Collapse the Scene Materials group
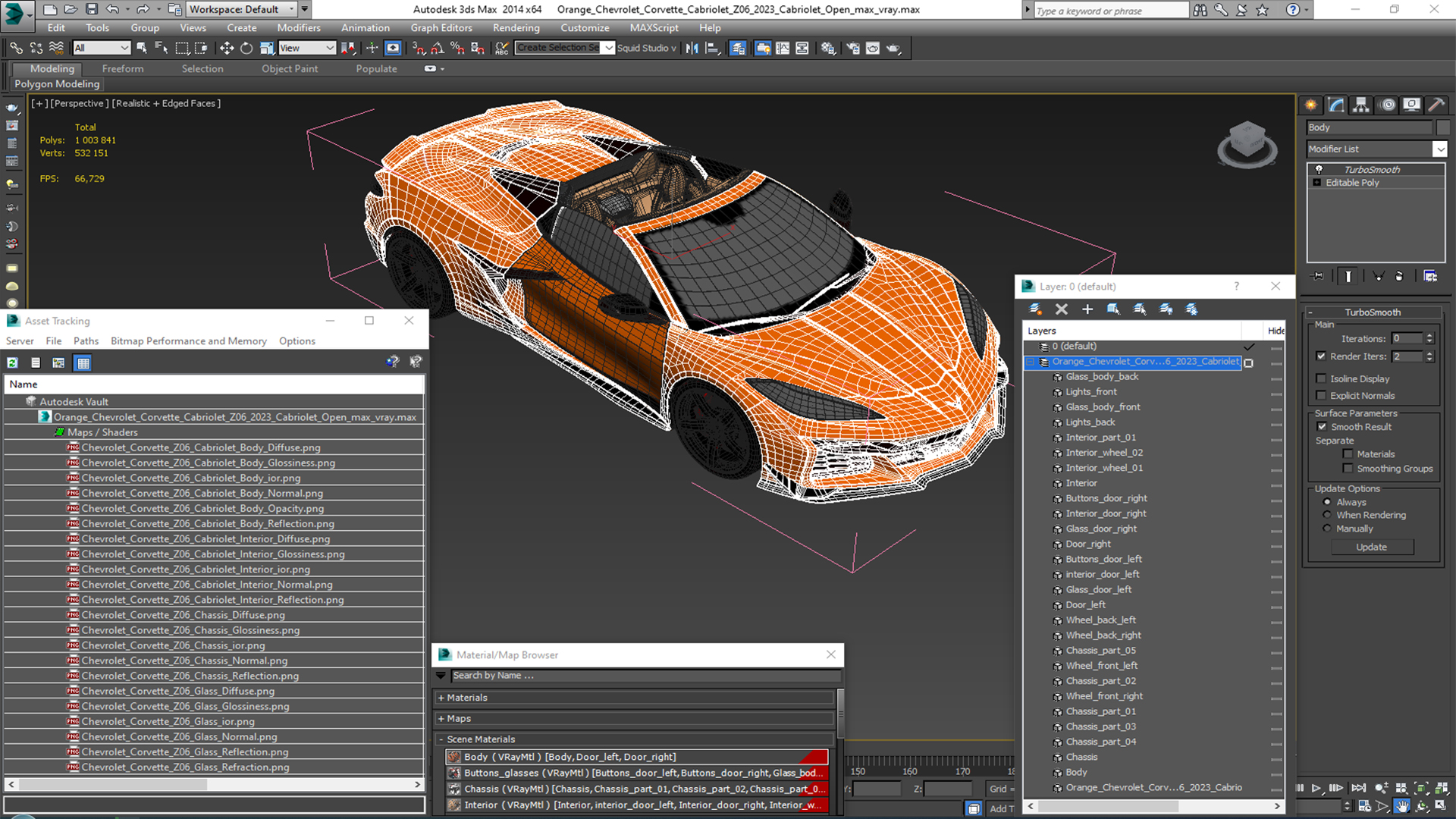 coord(441,739)
